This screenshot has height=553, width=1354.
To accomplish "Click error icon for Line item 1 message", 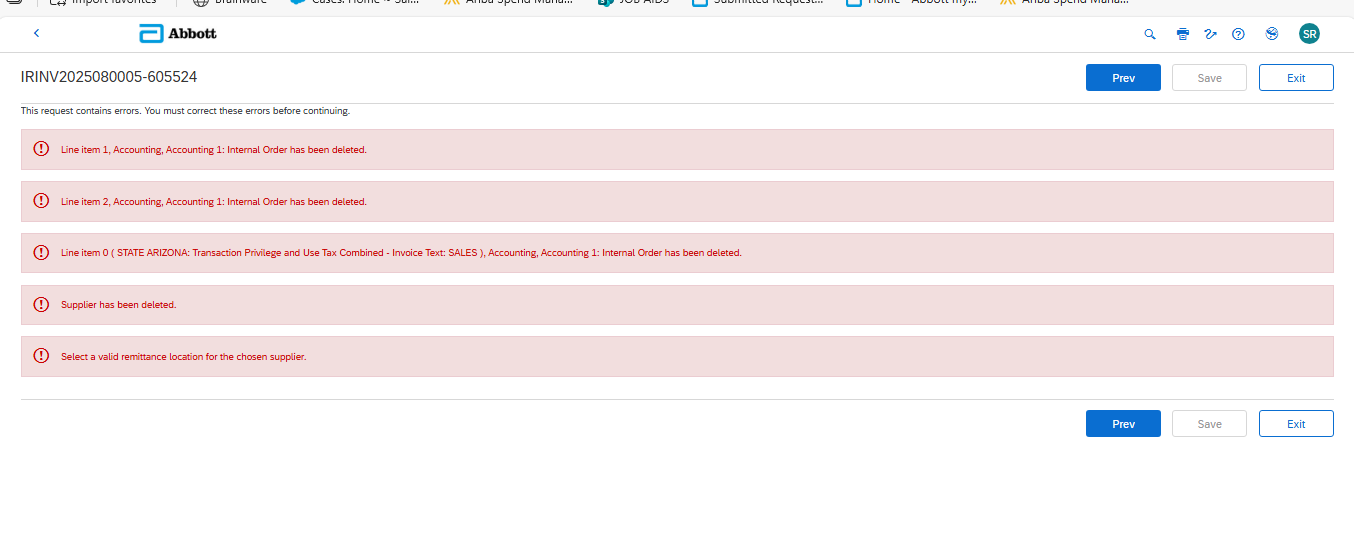I will 41,149.
